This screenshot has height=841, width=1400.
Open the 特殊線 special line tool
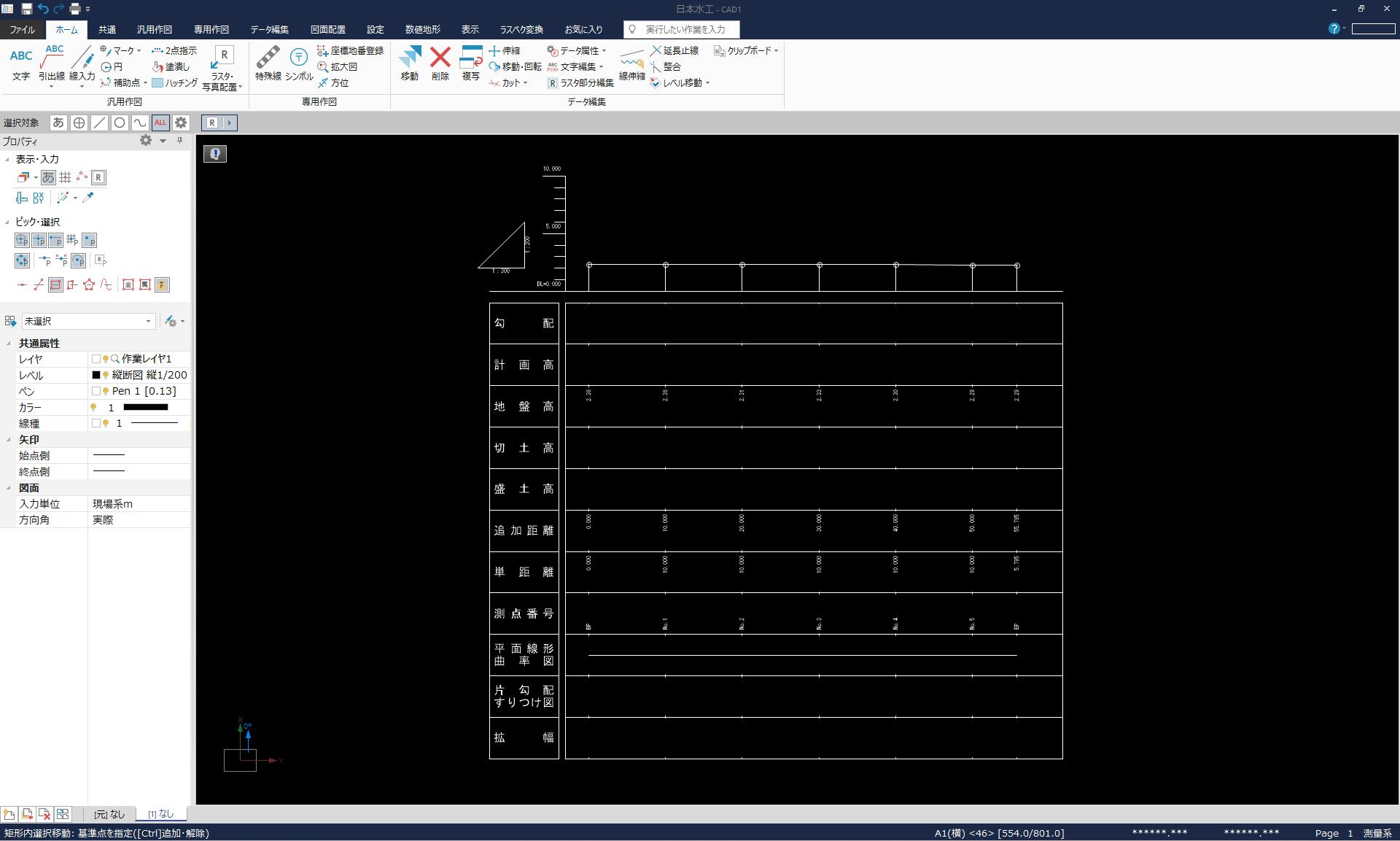coord(268,64)
